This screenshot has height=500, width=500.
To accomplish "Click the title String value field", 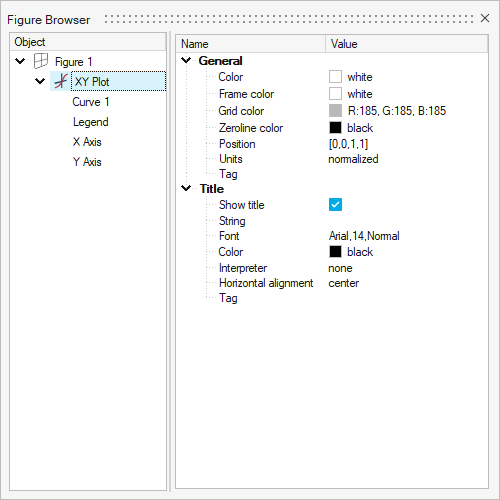I will pyautogui.click(x=407, y=221).
